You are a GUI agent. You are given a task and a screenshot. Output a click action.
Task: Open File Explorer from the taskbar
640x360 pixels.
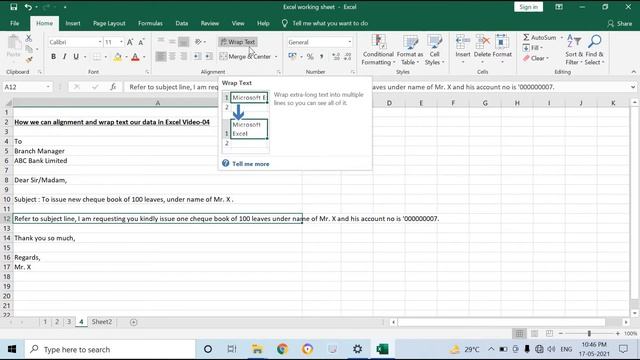tap(257, 349)
